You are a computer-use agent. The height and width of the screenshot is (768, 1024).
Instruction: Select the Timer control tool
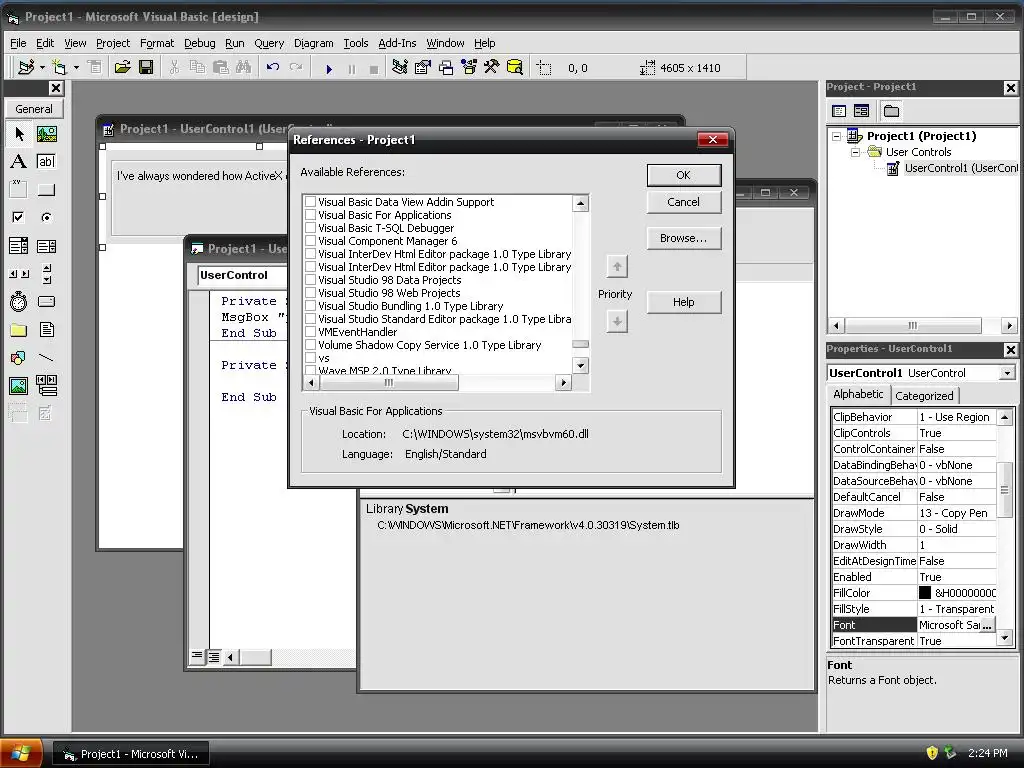coord(19,302)
